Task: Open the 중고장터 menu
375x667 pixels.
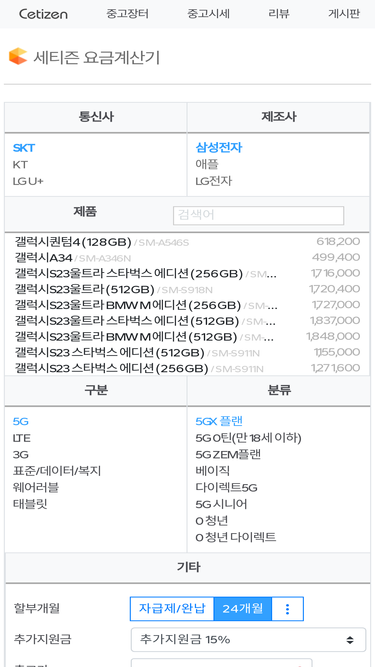Action: click(x=128, y=14)
